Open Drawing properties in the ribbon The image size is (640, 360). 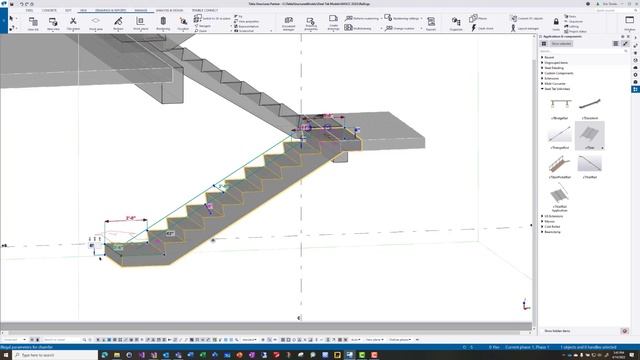311,24
